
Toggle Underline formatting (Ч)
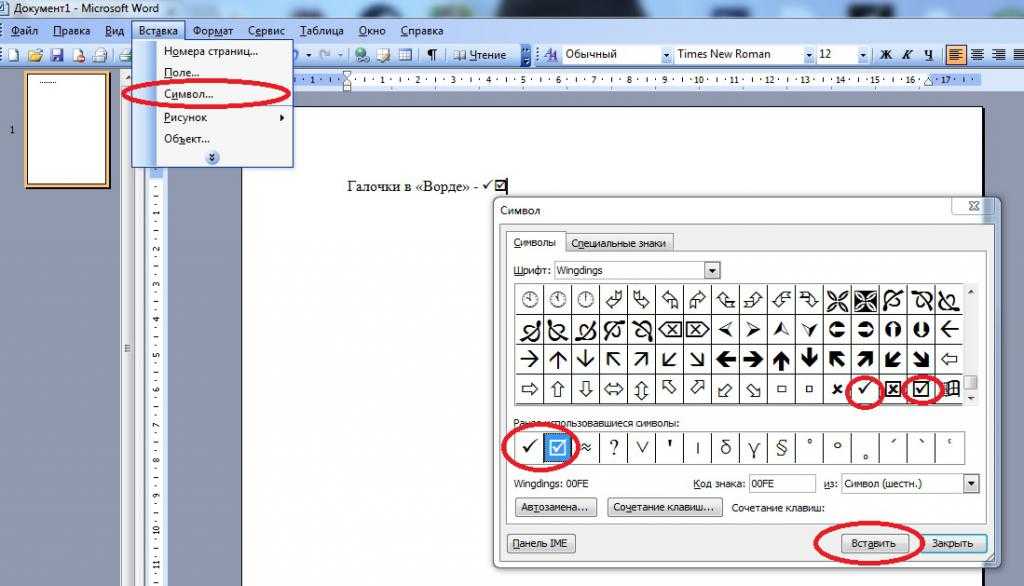click(929, 54)
